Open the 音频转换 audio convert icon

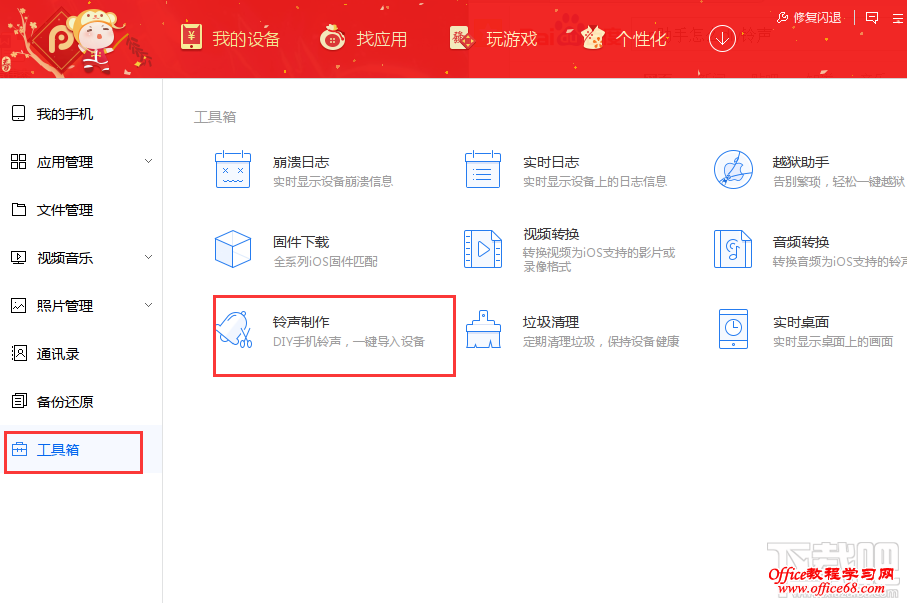pyautogui.click(x=733, y=249)
